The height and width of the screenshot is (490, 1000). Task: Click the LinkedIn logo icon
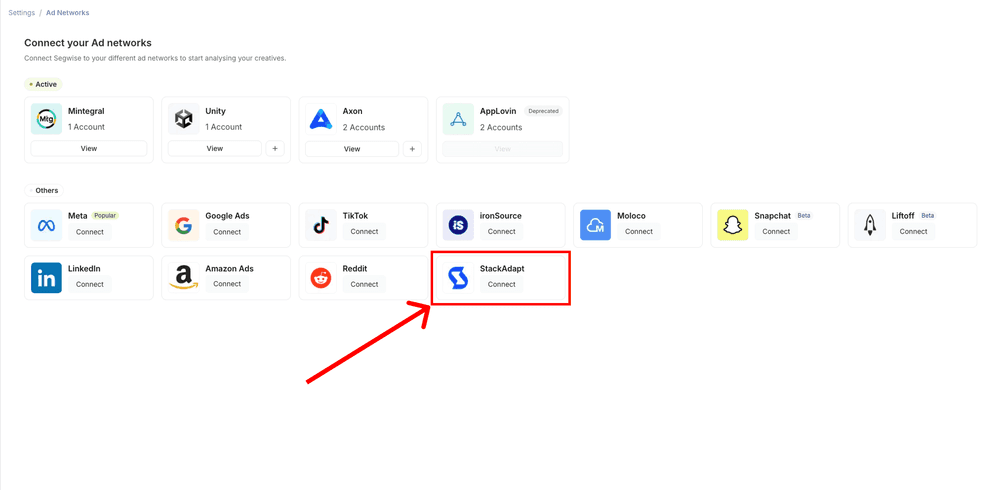(x=47, y=278)
